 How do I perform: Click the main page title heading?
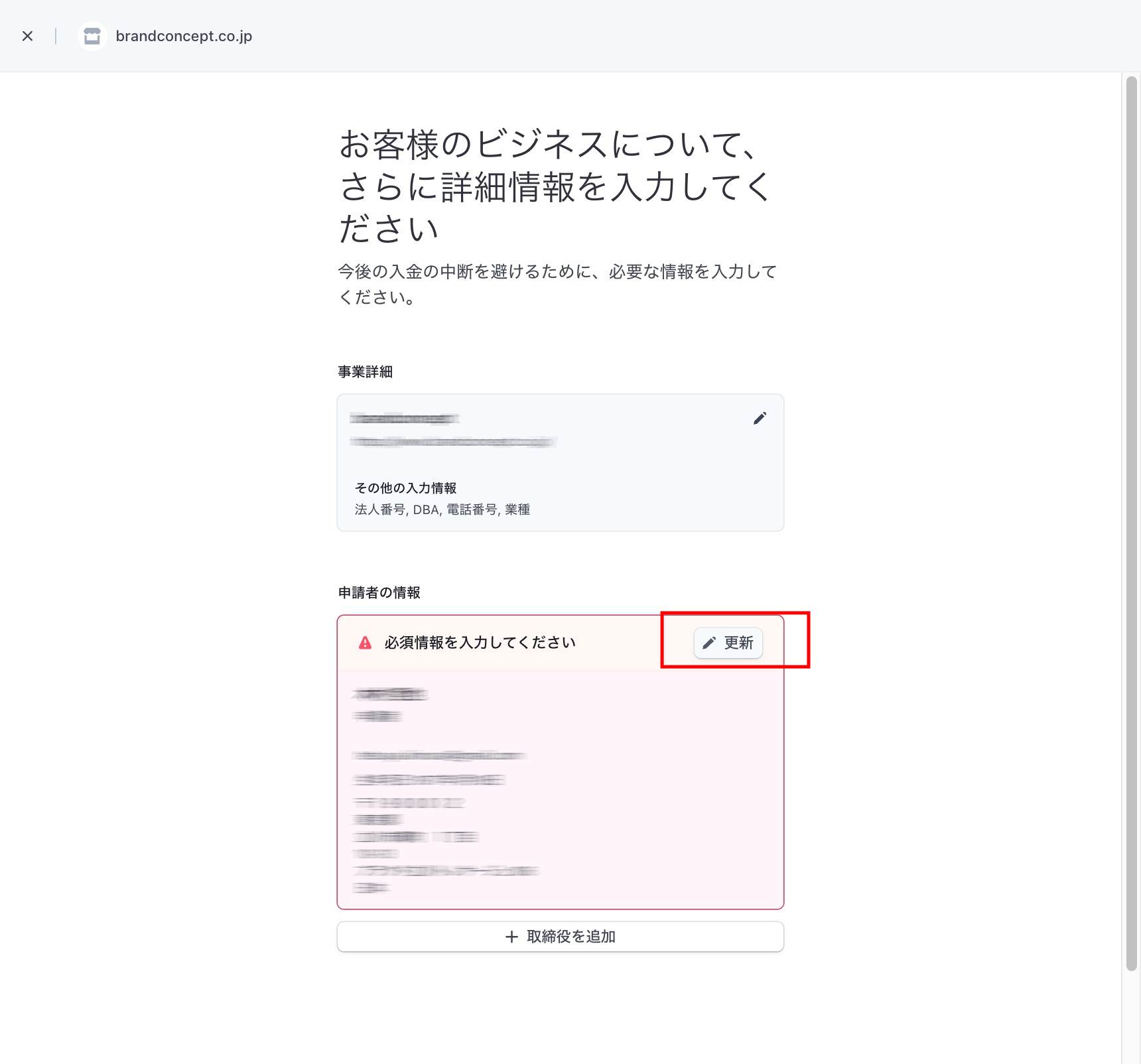pyautogui.click(x=554, y=186)
